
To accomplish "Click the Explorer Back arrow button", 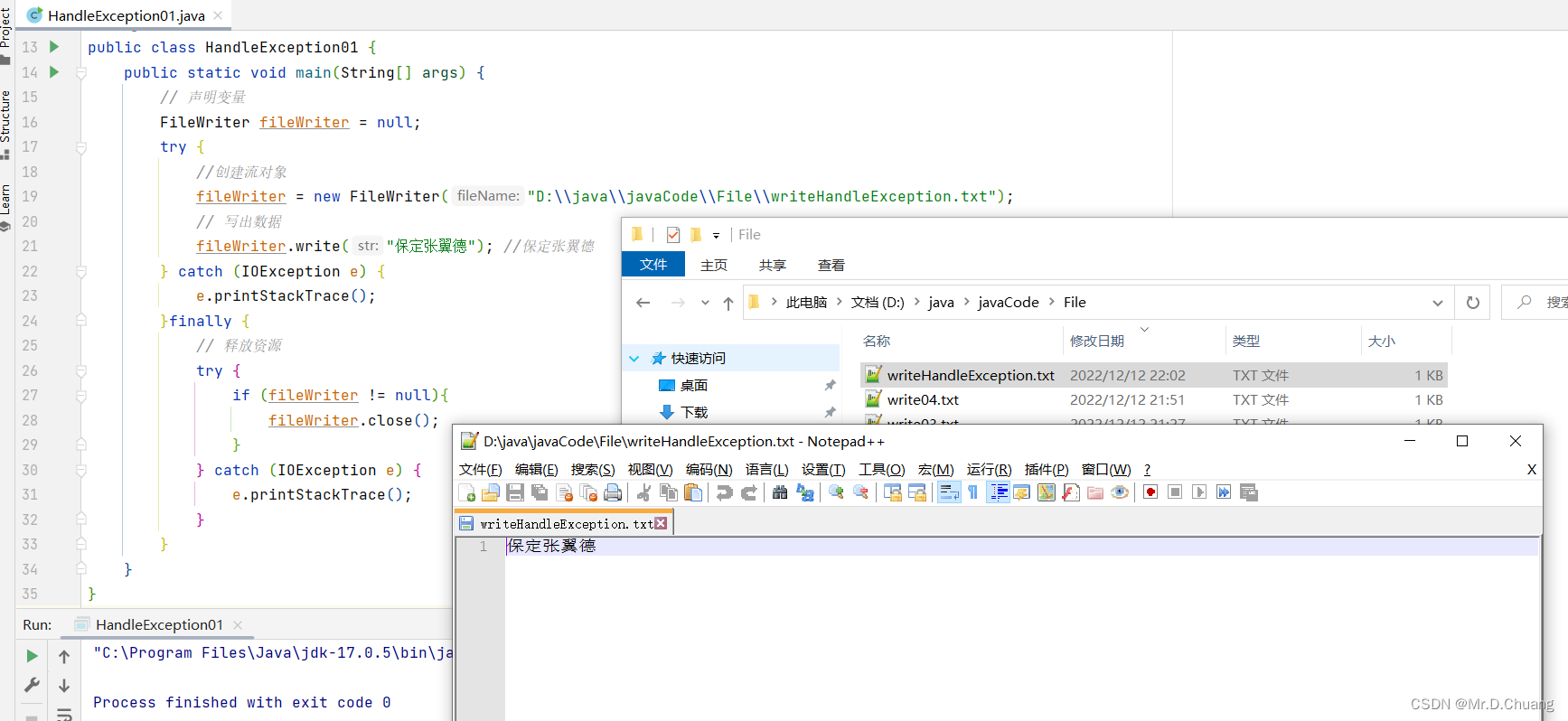I will (x=643, y=303).
